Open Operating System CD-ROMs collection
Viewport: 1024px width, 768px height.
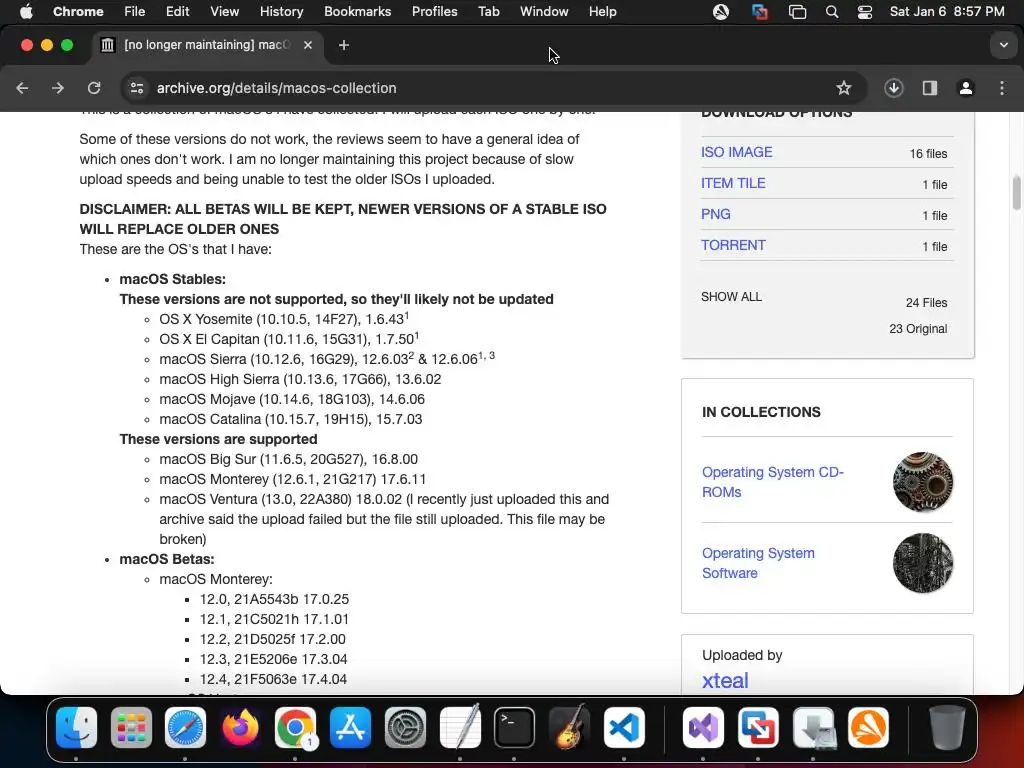[x=773, y=482]
